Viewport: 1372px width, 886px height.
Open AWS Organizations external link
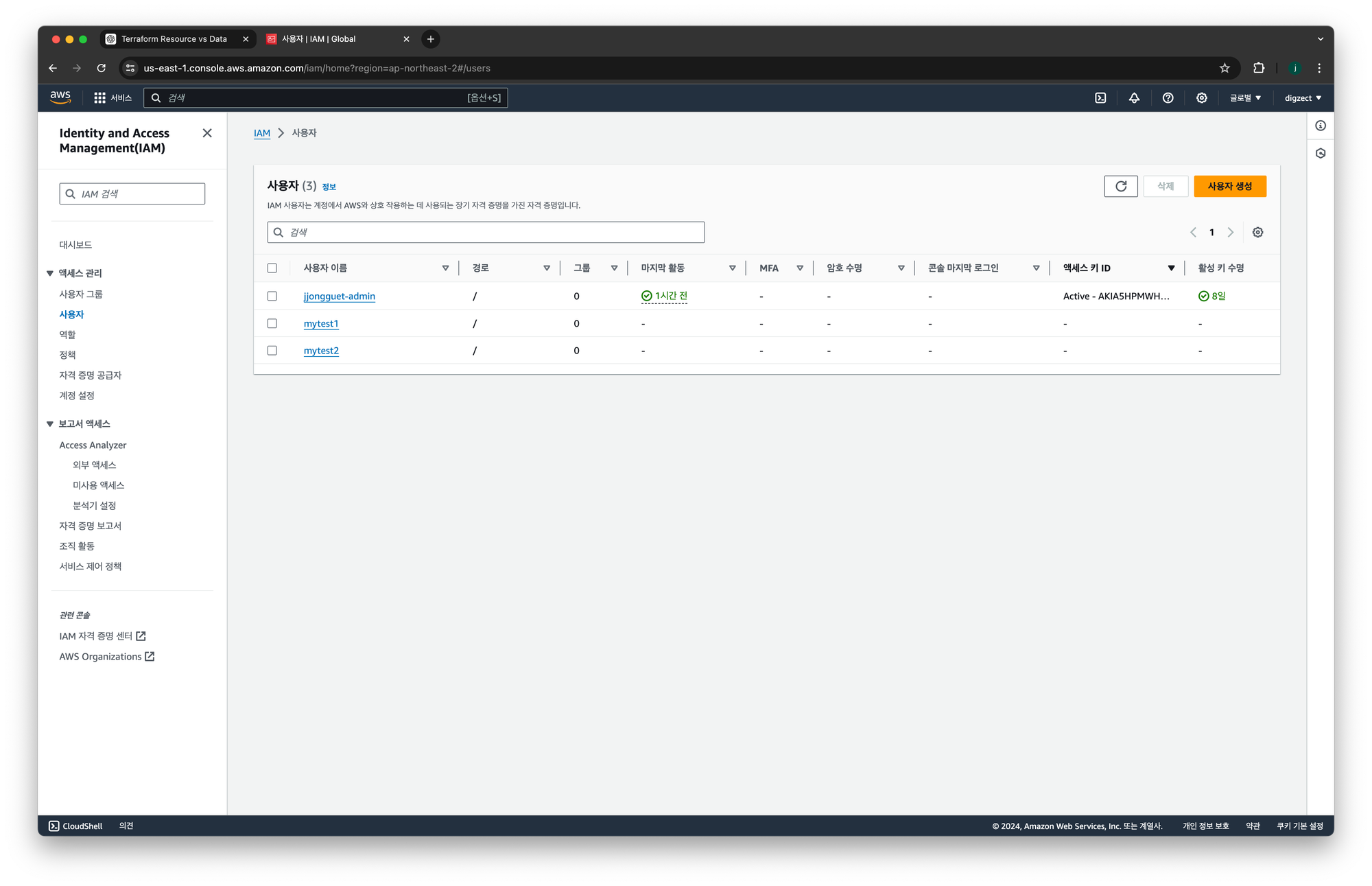click(x=107, y=657)
